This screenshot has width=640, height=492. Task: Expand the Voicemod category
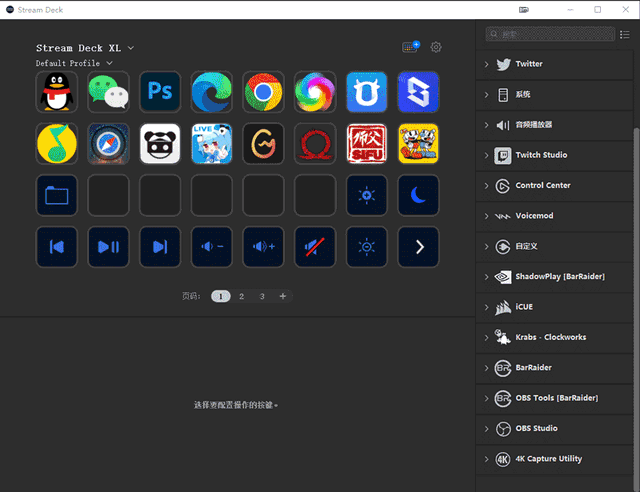pyautogui.click(x=554, y=216)
